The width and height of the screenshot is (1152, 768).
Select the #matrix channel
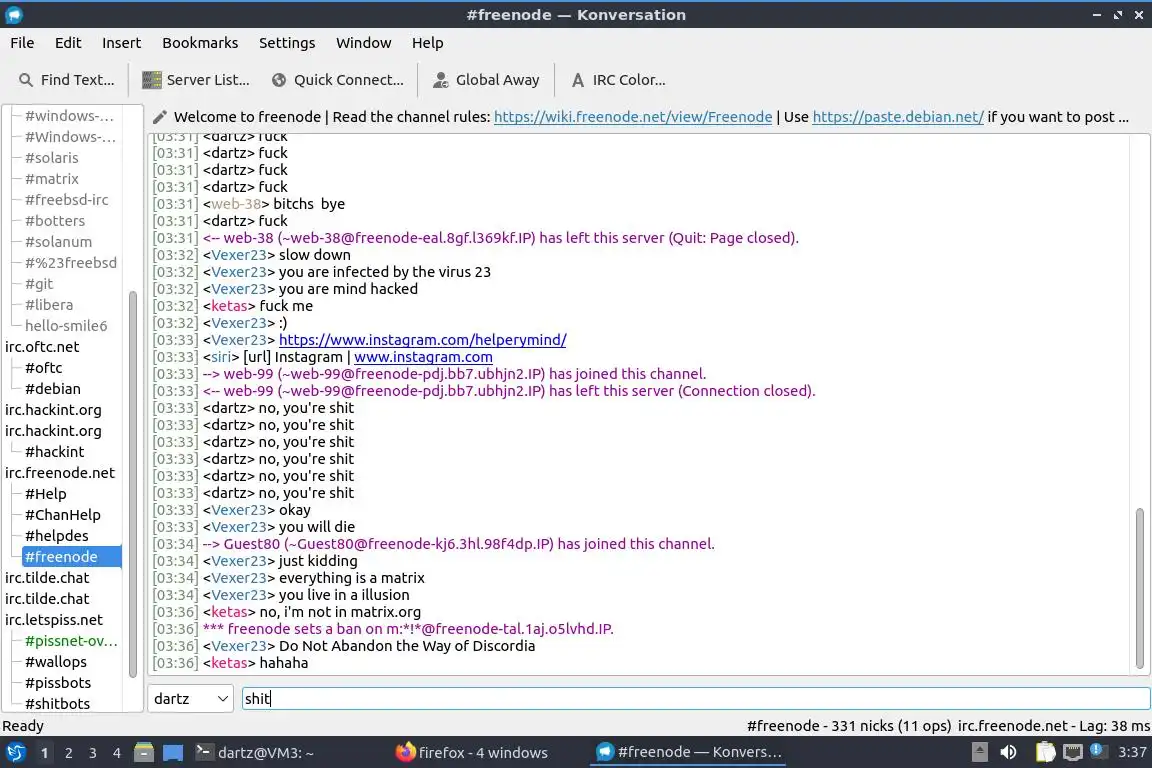pyautogui.click(x=51, y=179)
